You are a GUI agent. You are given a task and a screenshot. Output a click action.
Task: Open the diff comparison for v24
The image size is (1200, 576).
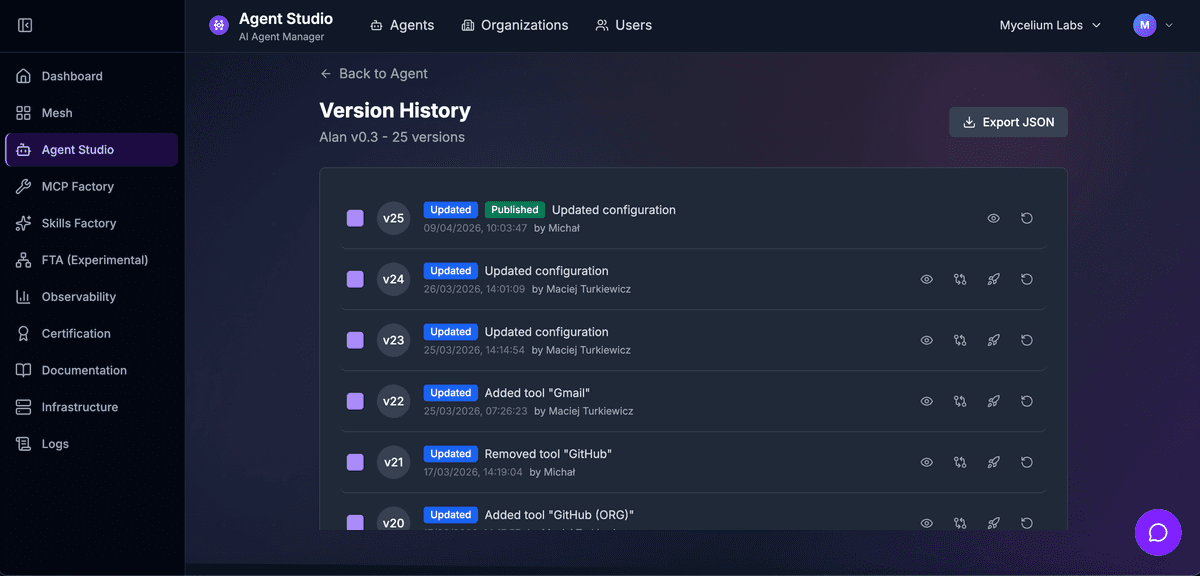tap(960, 279)
